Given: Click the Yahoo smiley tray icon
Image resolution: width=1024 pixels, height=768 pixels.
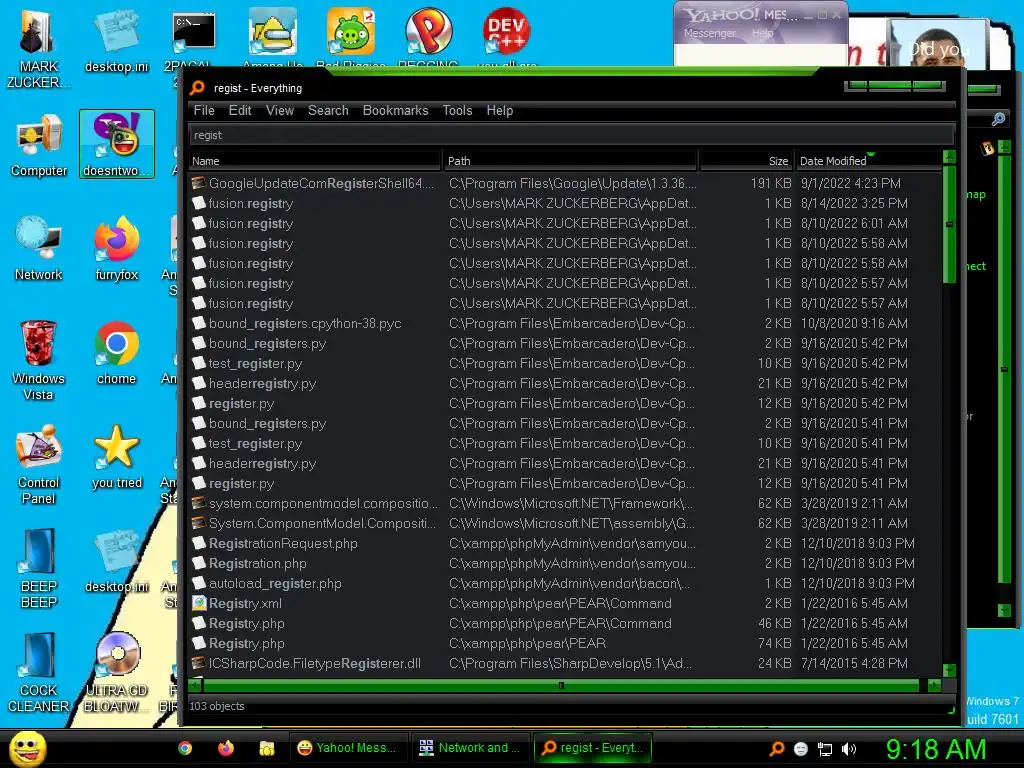Looking at the screenshot, I should click(x=801, y=749).
